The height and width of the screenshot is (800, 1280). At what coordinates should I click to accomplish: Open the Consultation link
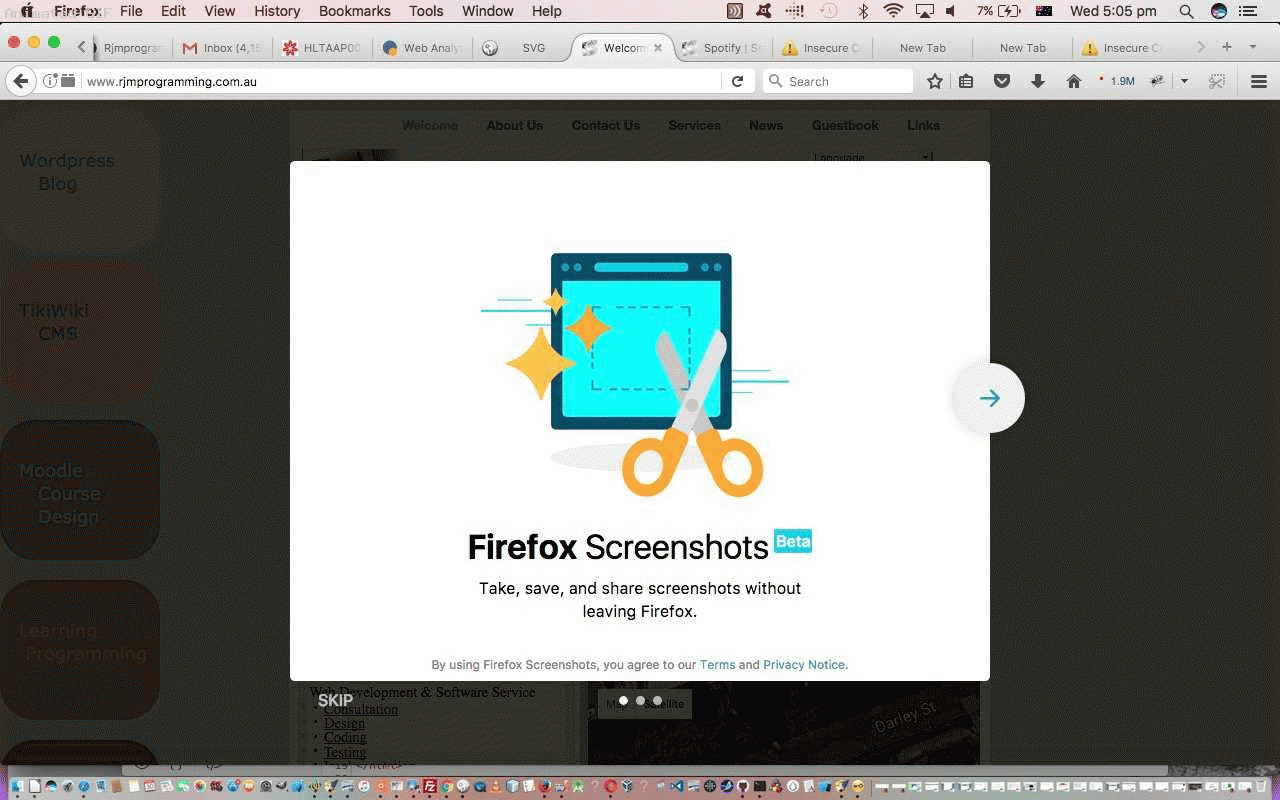(x=360, y=709)
